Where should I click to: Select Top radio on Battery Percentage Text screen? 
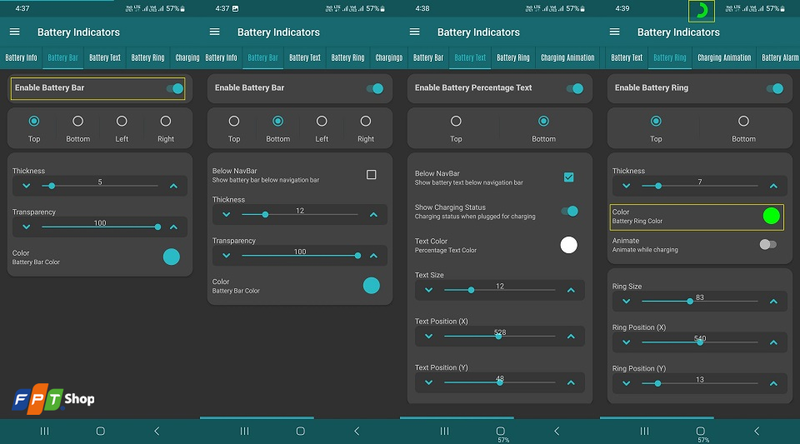(456, 121)
